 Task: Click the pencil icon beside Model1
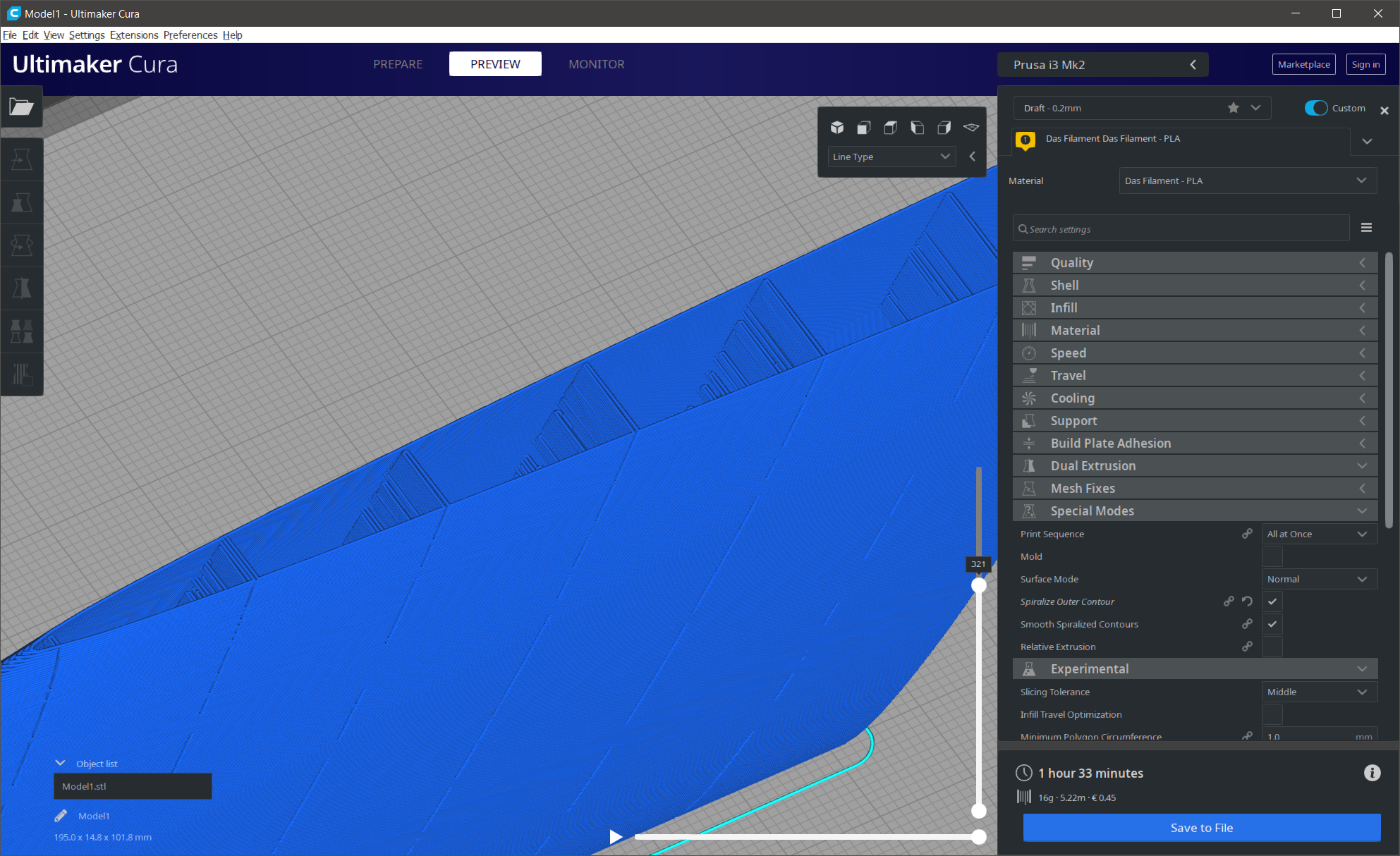click(61, 816)
